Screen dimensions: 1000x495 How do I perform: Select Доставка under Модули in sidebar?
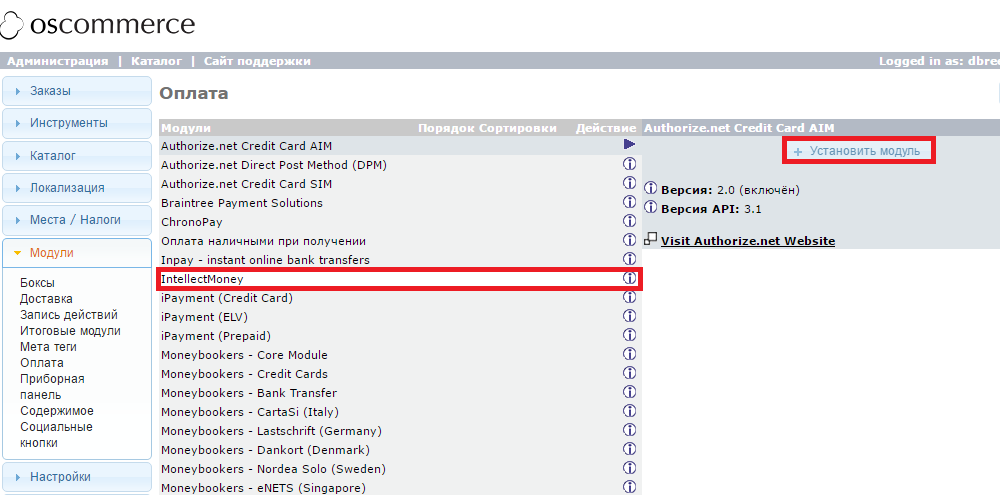pyautogui.click(x=46, y=299)
